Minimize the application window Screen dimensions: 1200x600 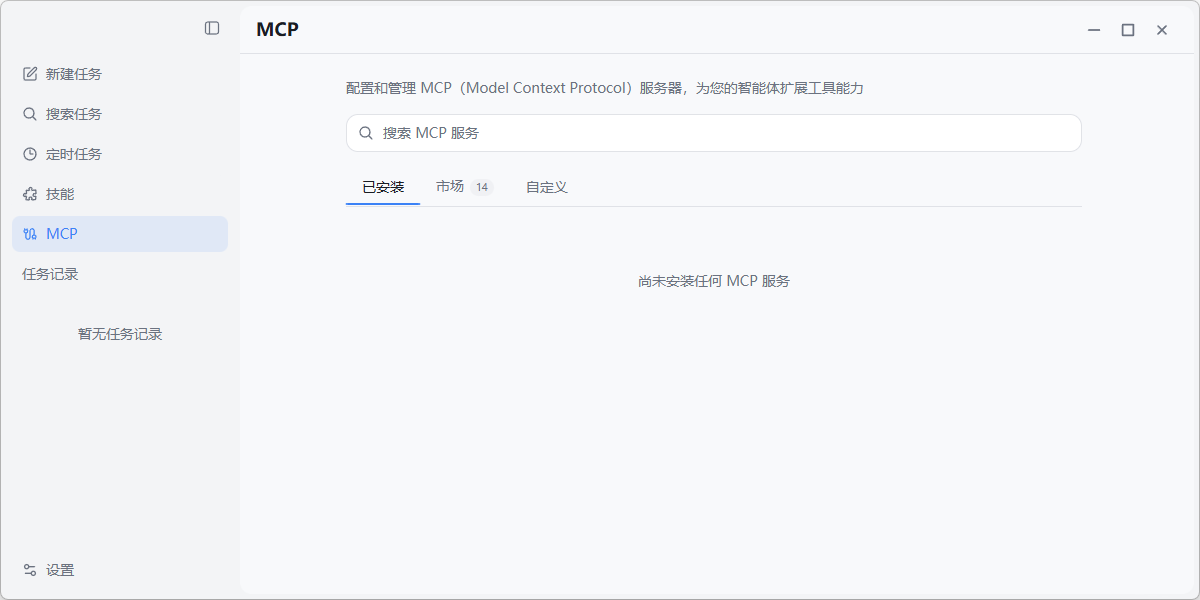(x=1094, y=30)
